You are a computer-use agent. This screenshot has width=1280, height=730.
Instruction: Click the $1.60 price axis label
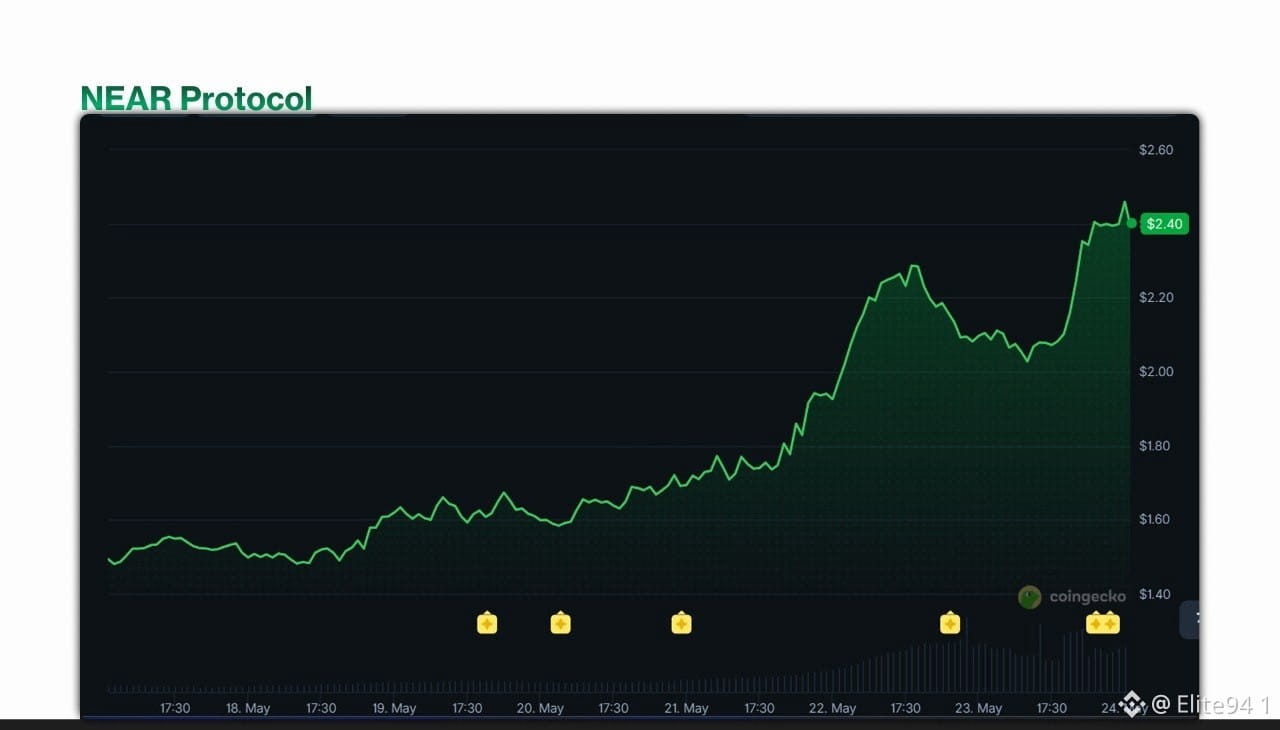point(1156,520)
